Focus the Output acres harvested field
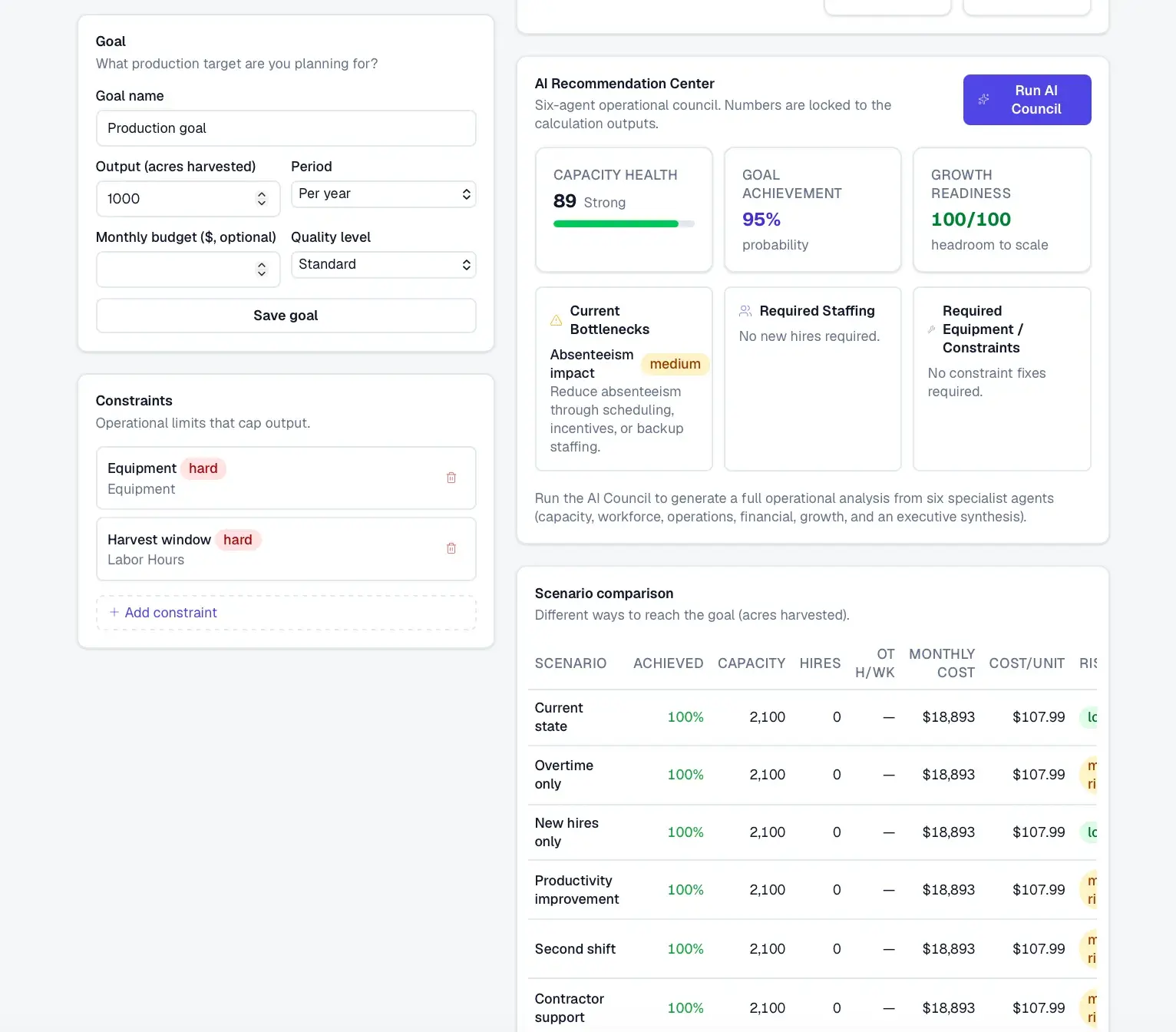This screenshot has width=1176, height=1032. coord(188,199)
